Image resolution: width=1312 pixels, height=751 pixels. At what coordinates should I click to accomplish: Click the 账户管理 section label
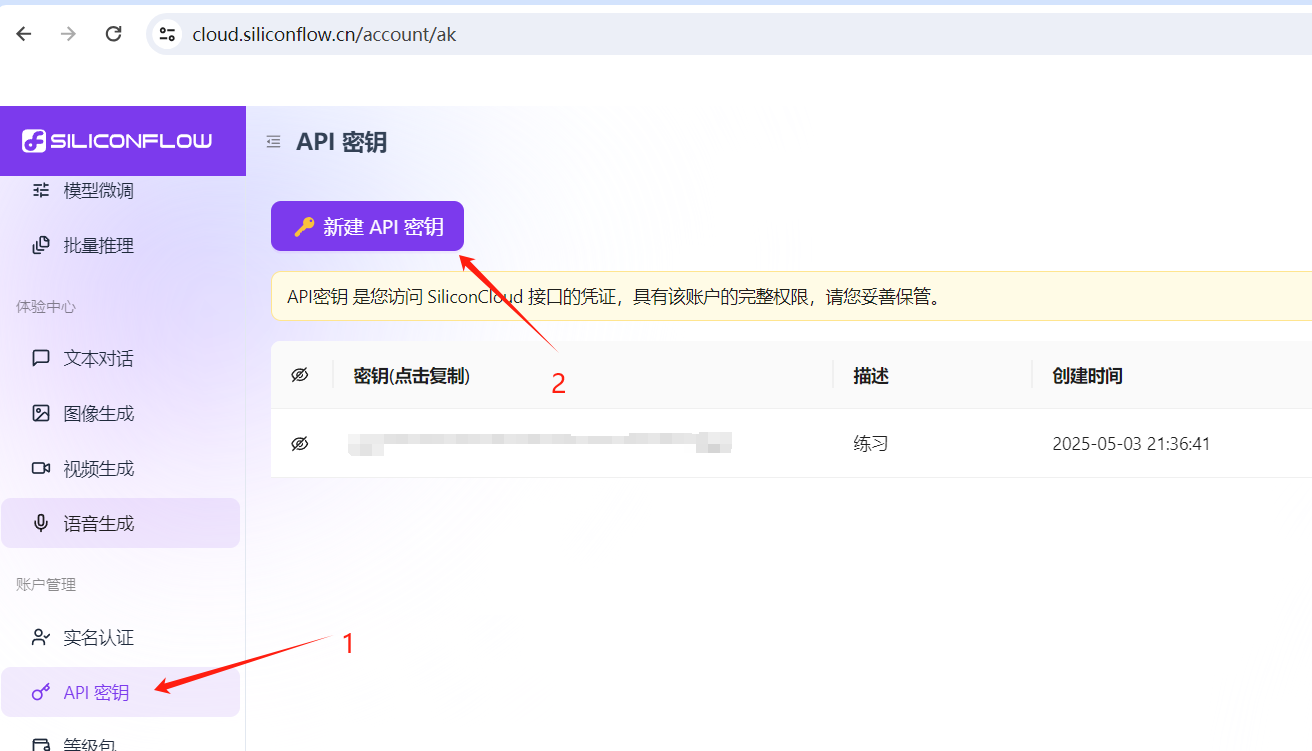click(x=46, y=584)
